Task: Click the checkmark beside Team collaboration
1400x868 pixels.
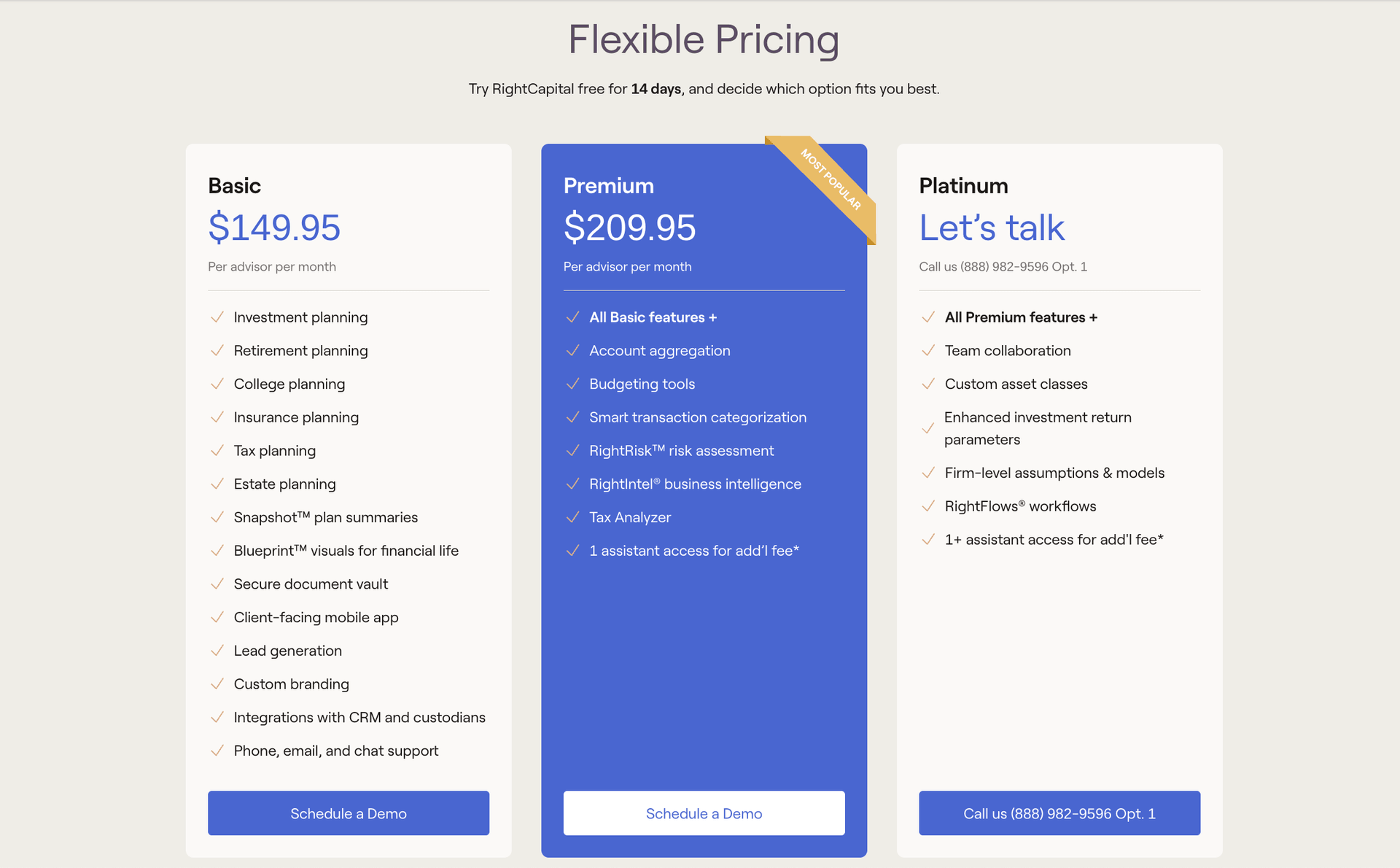Action: point(928,351)
